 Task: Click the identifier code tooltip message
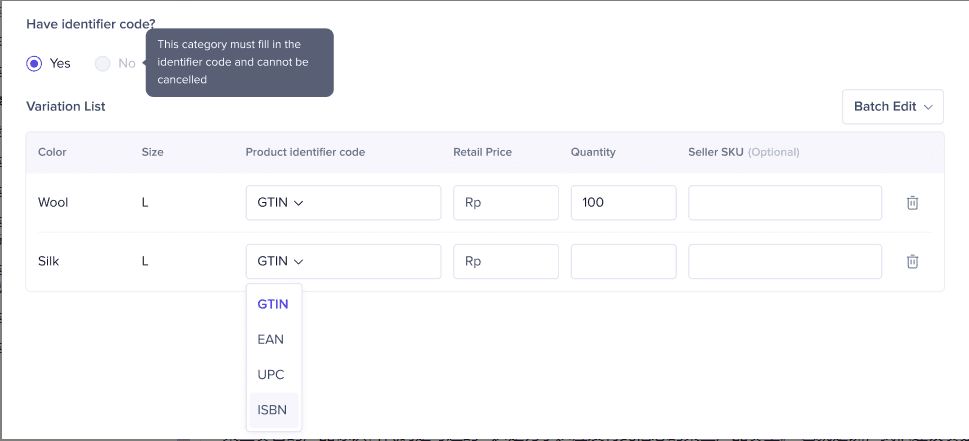(240, 62)
